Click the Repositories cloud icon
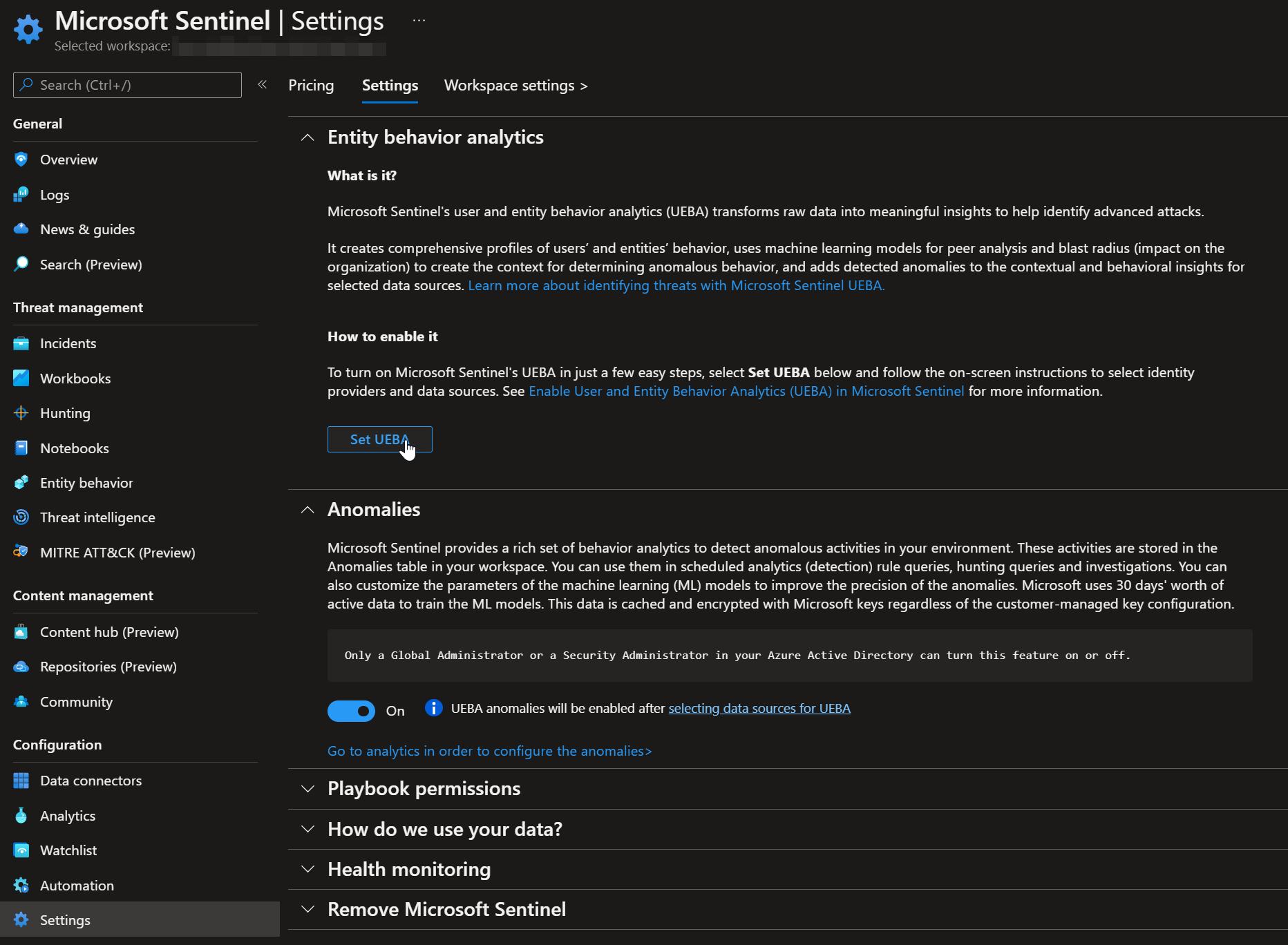 (x=21, y=667)
